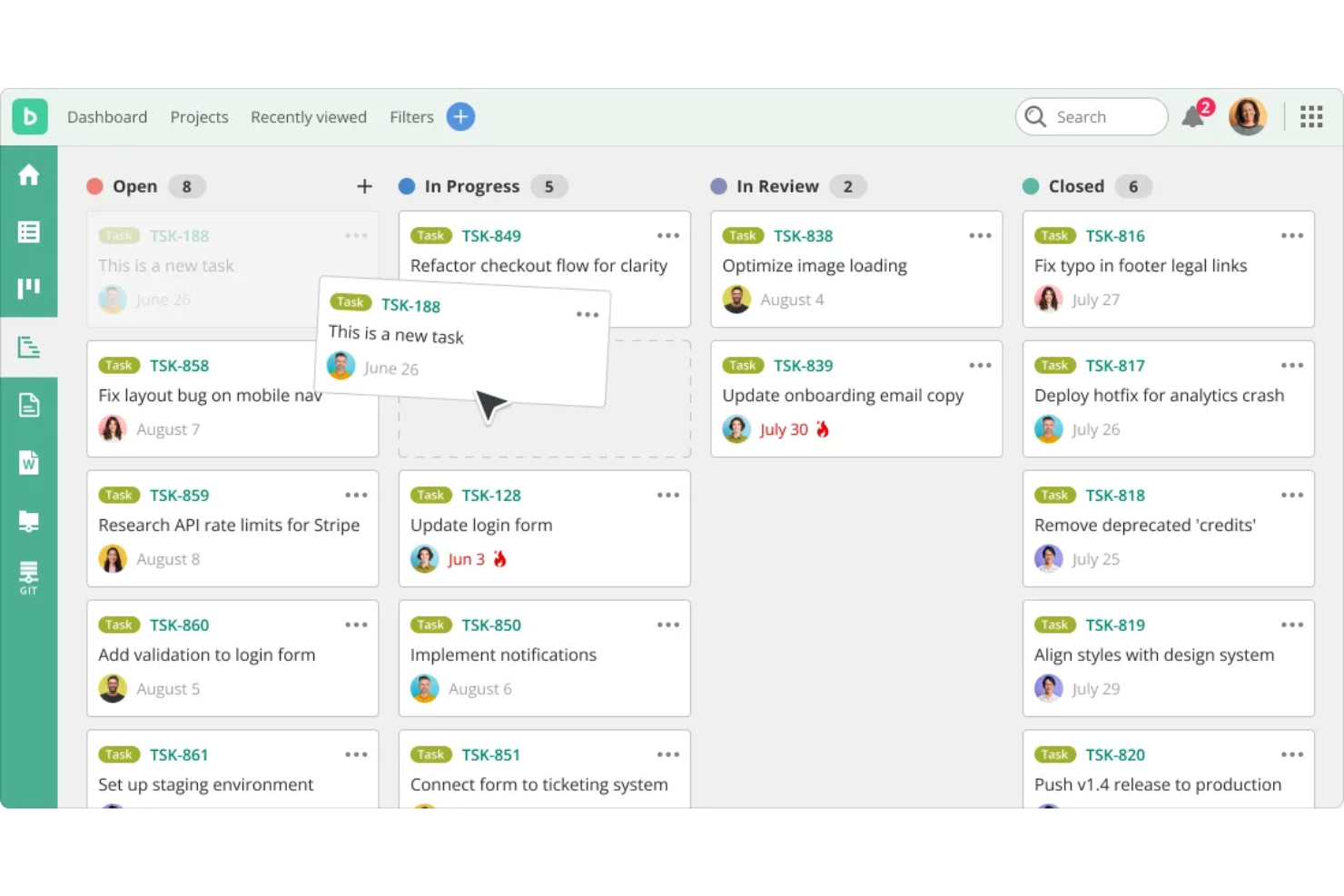Image resolution: width=1344 pixels, height=896 pixels.
Task: Click the search magnifier icon
Action: click(x=1034, y=116)
